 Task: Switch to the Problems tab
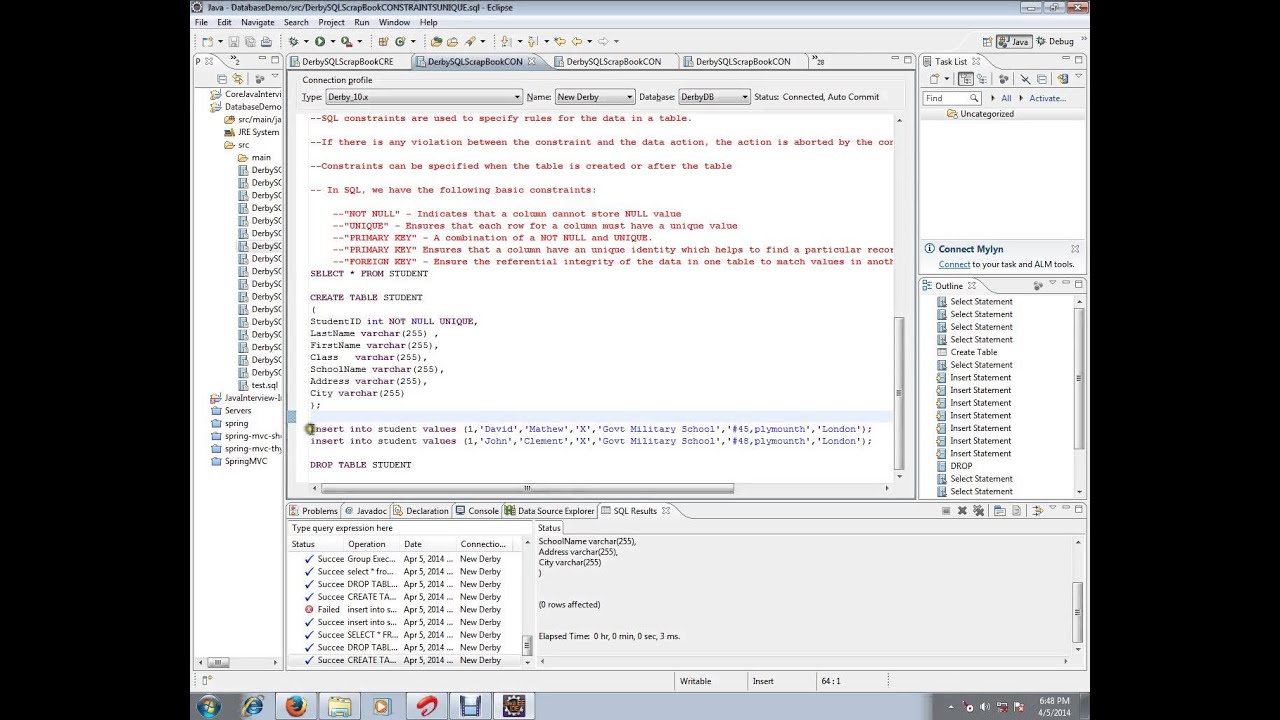pos(313,511)
